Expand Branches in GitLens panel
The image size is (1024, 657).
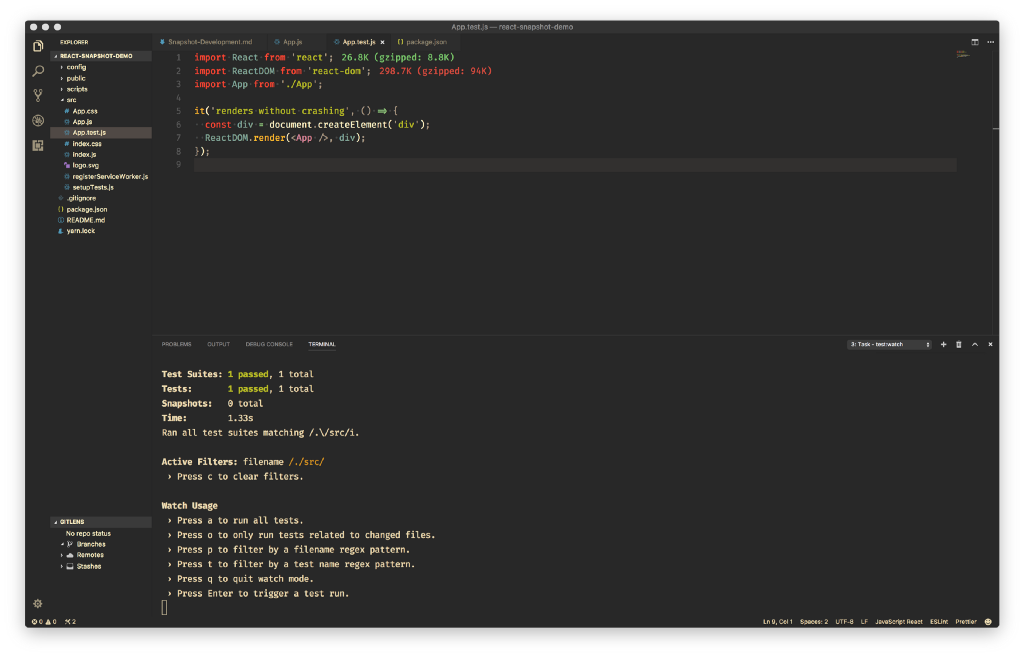[x=90, y=544]
